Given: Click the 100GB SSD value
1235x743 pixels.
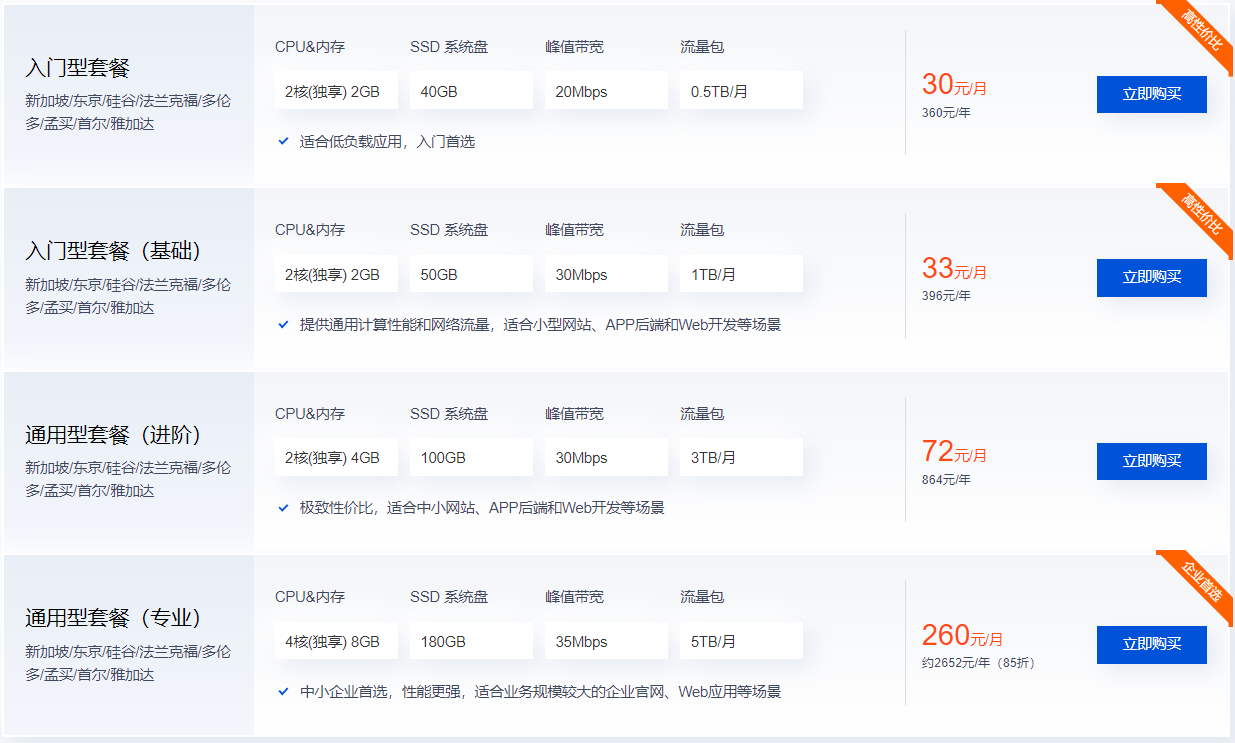Looking at the screenshot, I should click(471, 458).
